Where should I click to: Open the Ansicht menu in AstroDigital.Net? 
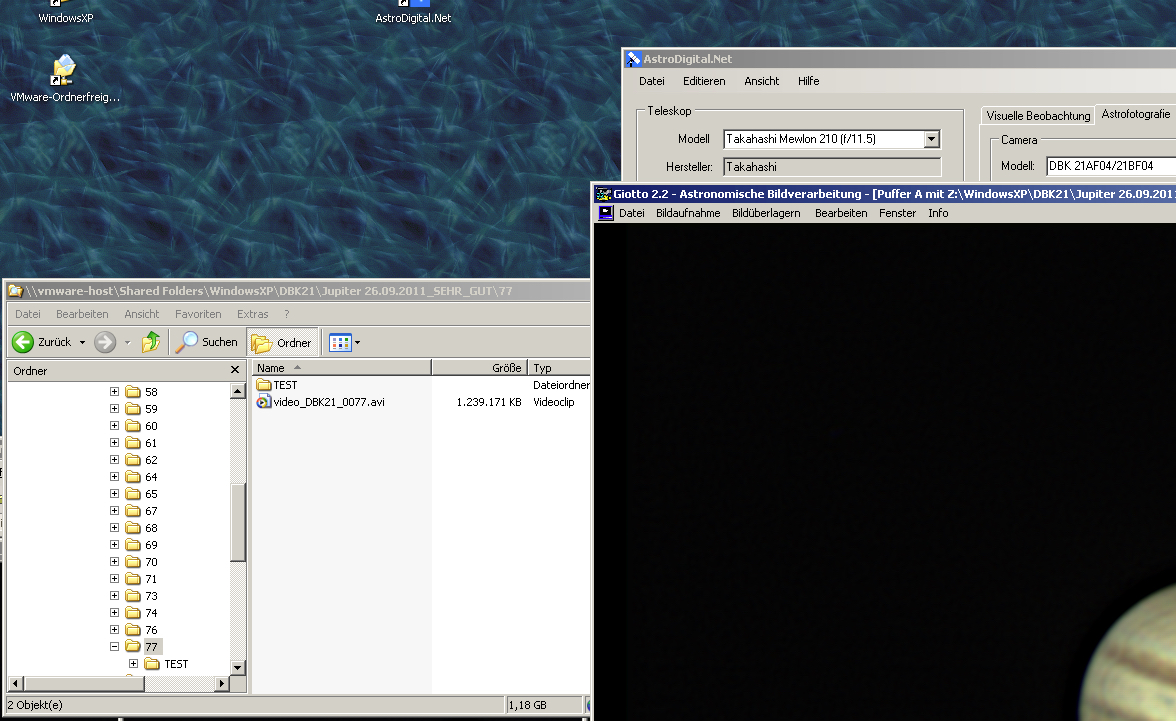761,81
